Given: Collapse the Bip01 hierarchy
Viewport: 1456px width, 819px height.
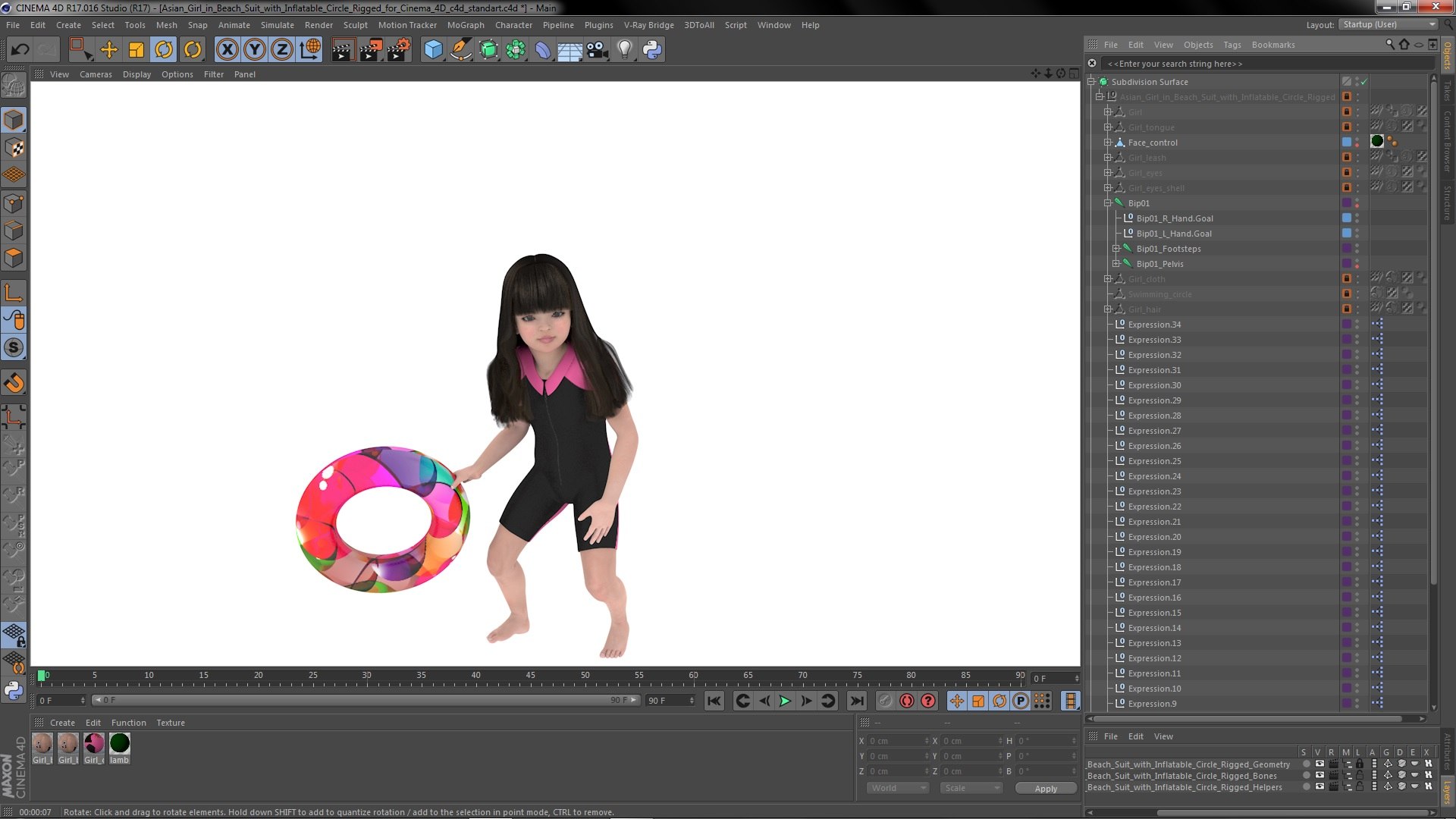Looking at the screenshot, I should 1108,203.
